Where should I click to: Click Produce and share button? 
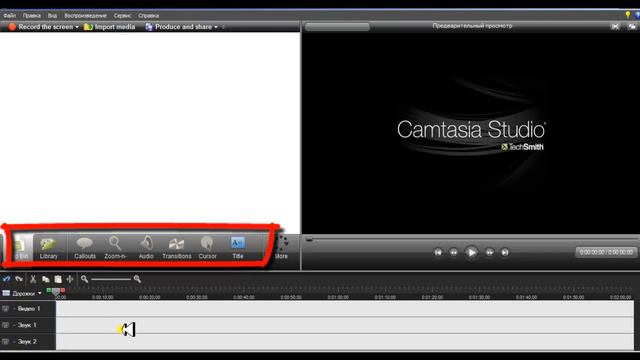179,27
